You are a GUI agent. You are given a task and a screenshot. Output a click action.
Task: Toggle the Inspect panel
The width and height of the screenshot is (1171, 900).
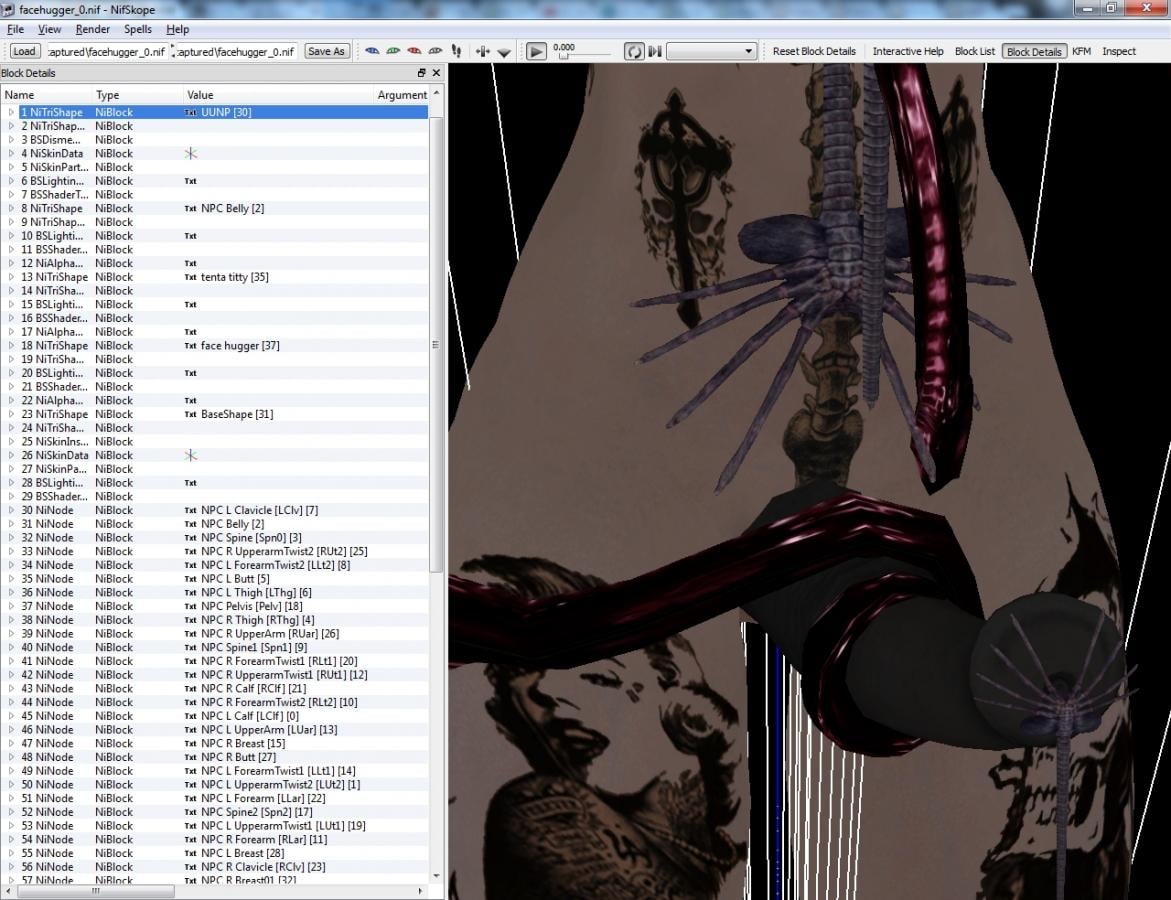[1119, 52]
